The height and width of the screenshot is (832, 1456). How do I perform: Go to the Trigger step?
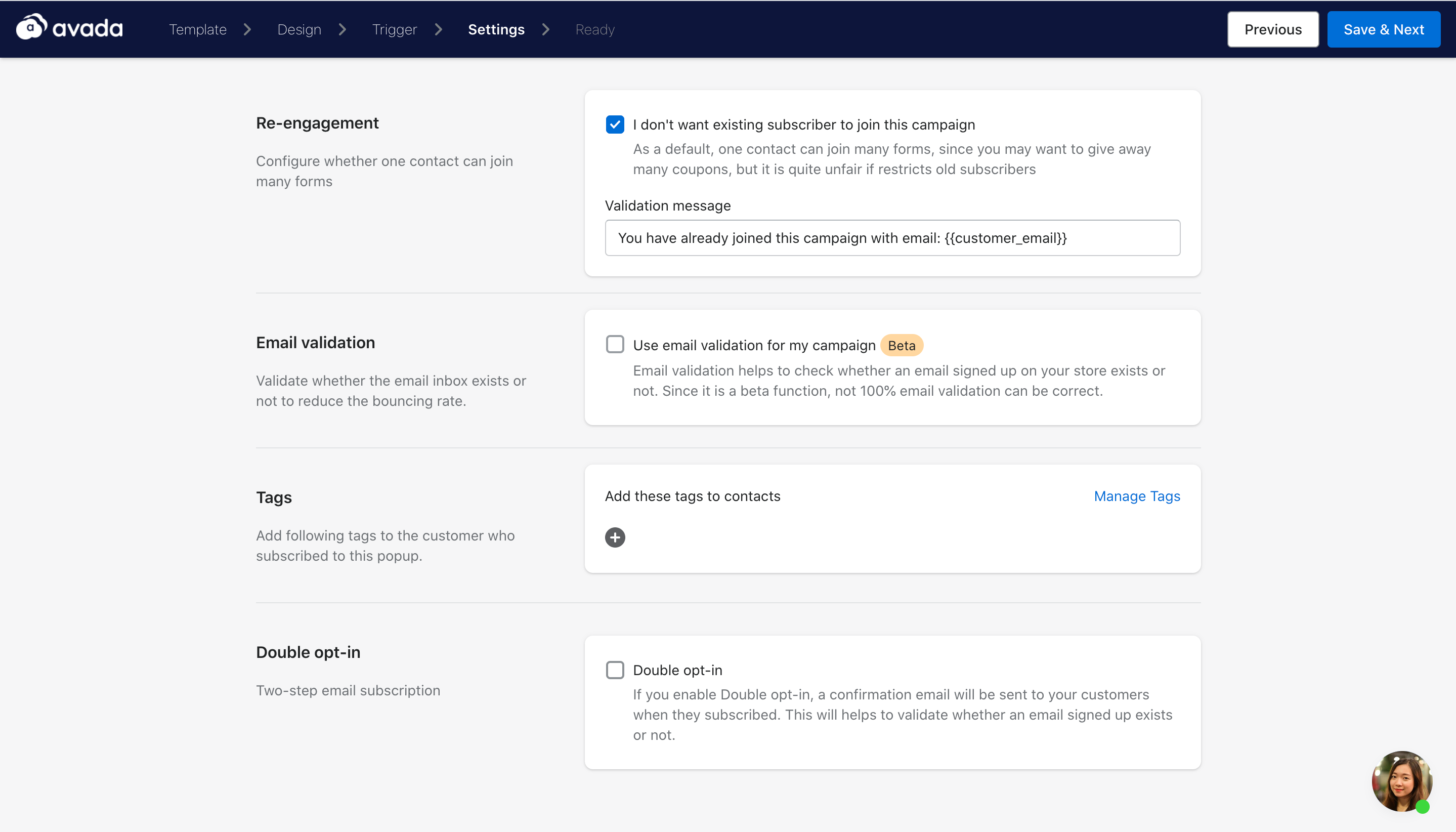(x=394, y=30)
